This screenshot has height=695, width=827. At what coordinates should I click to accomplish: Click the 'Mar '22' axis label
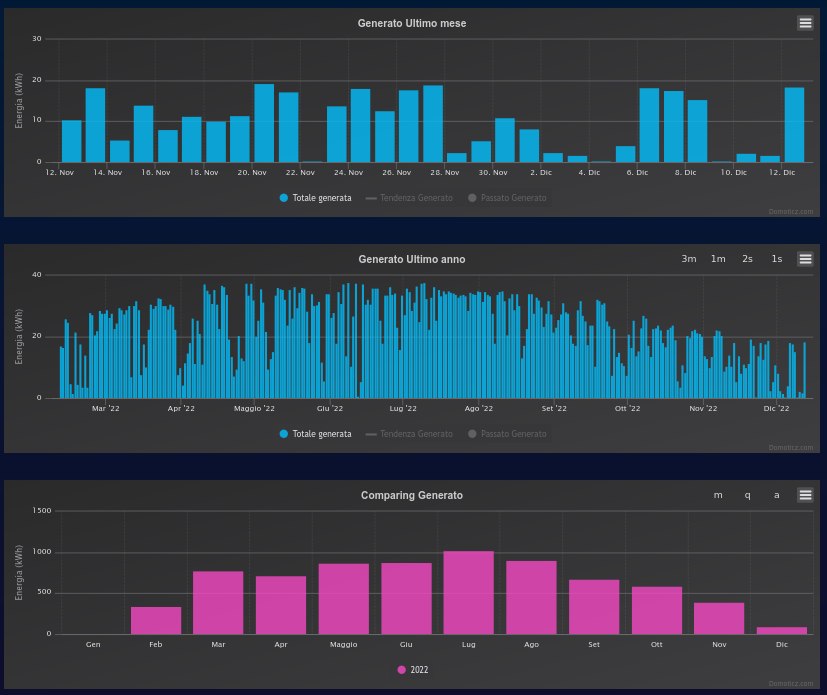tap(105, 408)
